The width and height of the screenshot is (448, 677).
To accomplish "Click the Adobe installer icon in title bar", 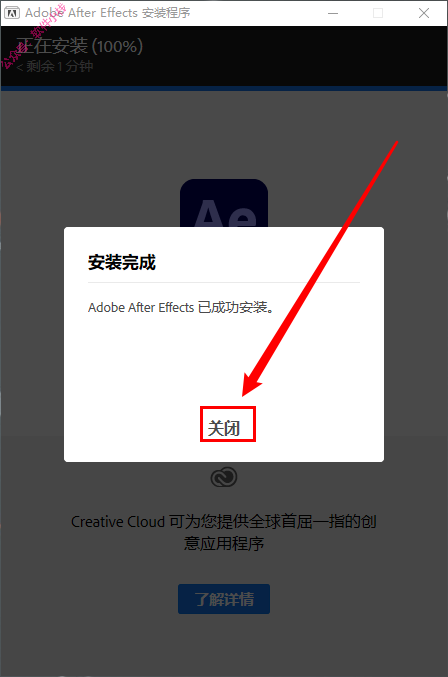I will pos(12,13).
